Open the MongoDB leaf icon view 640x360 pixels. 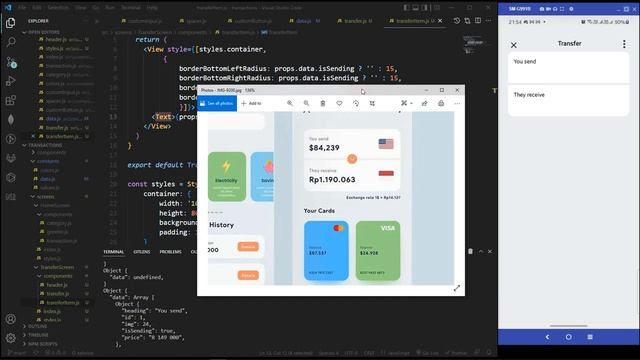pos(11,119)
